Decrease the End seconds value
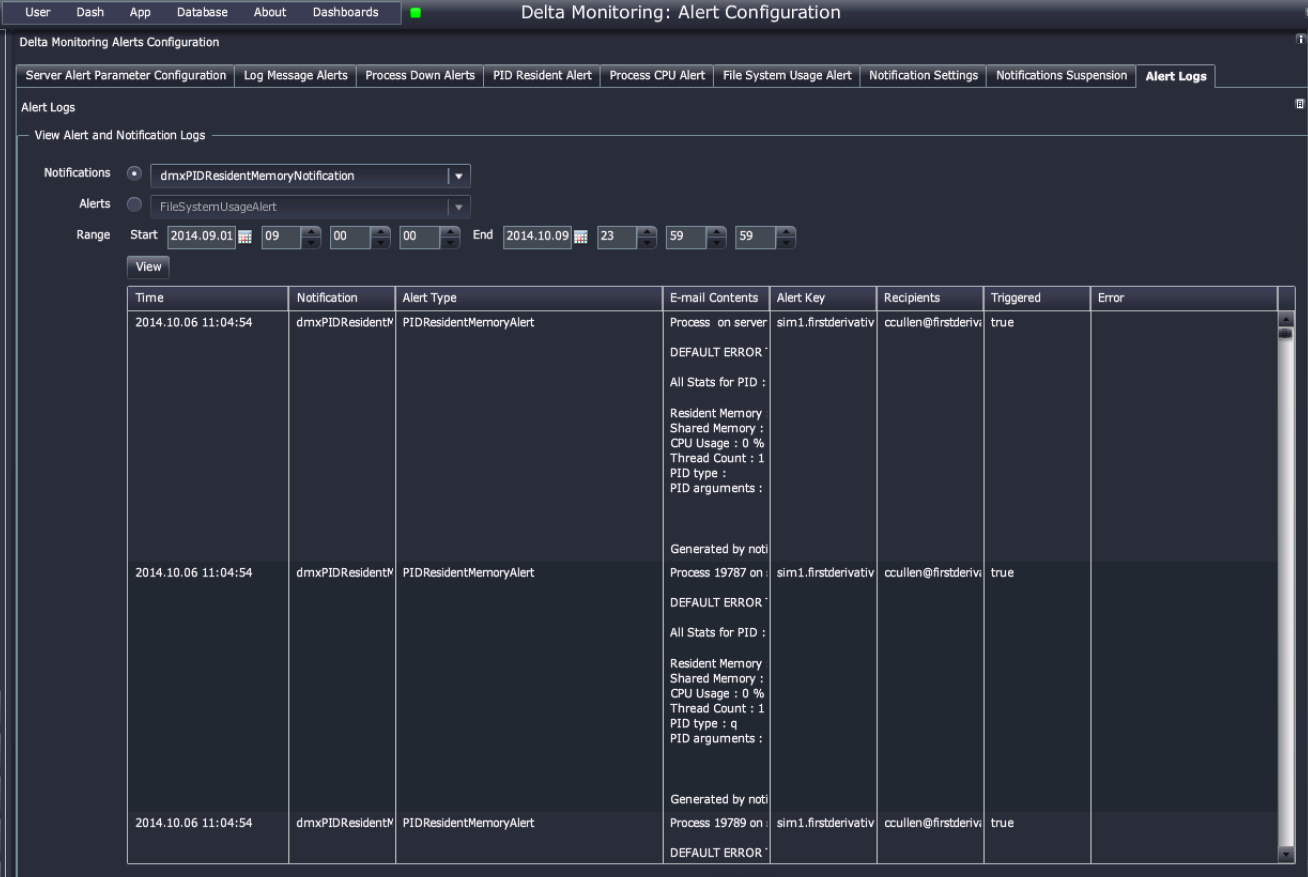This screenshot has width=1308, height=877. [x=786, y=243]
